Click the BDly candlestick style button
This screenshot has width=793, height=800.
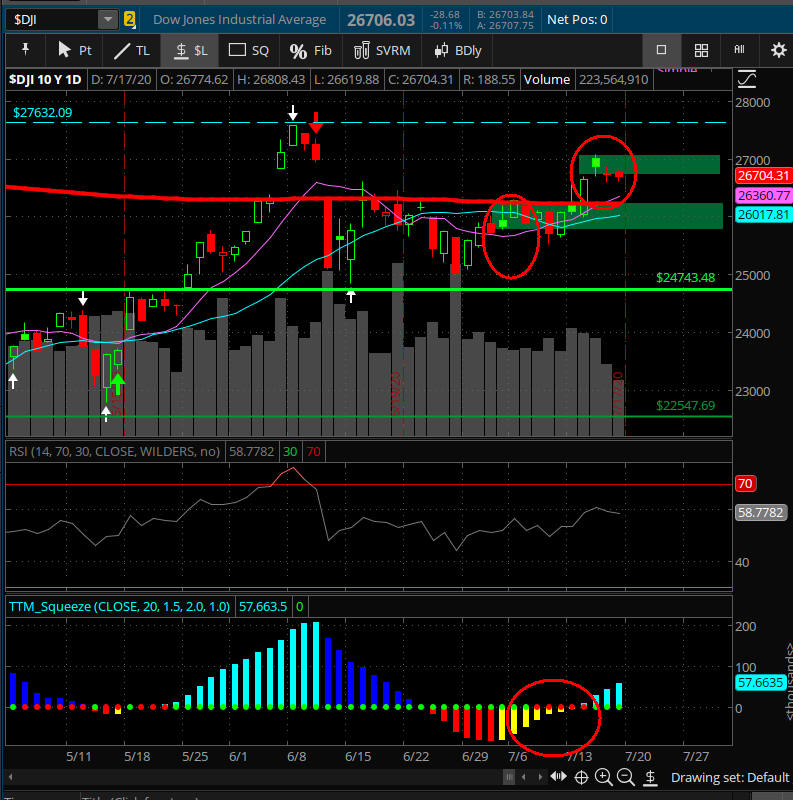point(457,50)
